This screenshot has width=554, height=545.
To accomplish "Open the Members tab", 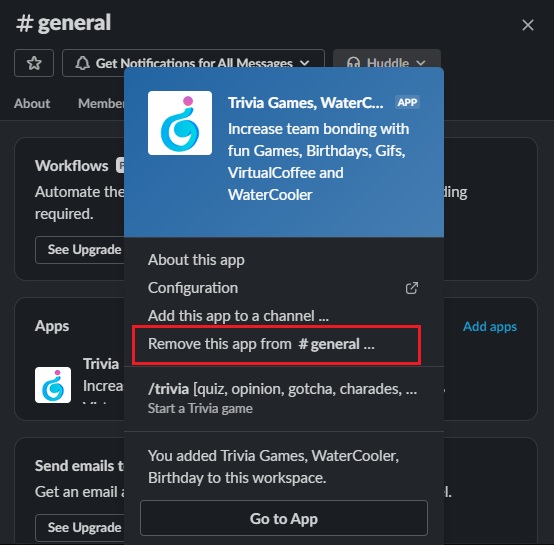I will click(101, 103).
